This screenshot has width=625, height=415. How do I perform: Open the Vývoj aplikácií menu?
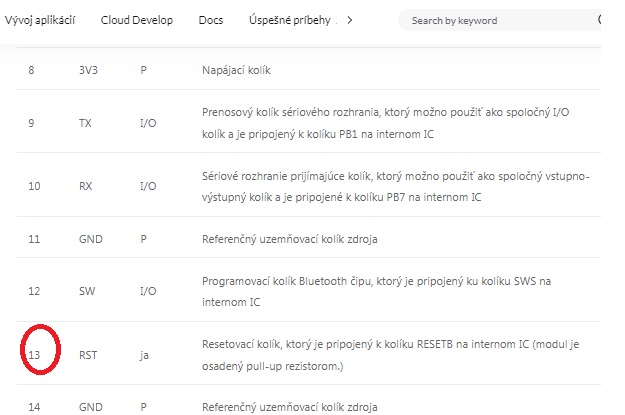[40, 20]
